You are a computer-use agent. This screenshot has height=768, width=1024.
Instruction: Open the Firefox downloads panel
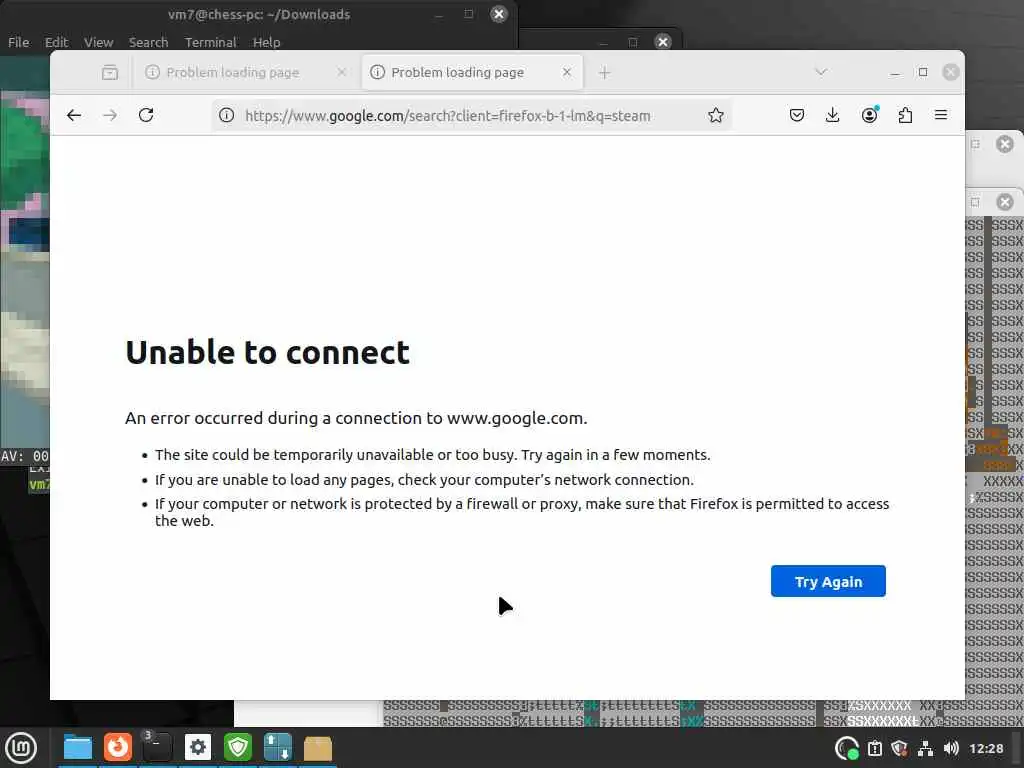[x=833, y=116]
